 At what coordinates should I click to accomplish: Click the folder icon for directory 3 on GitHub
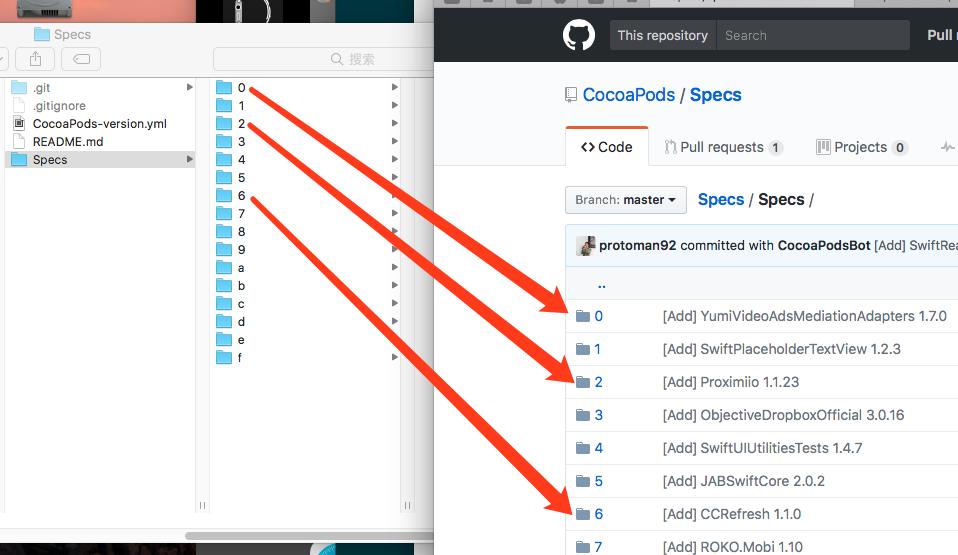tap(583, 415)
